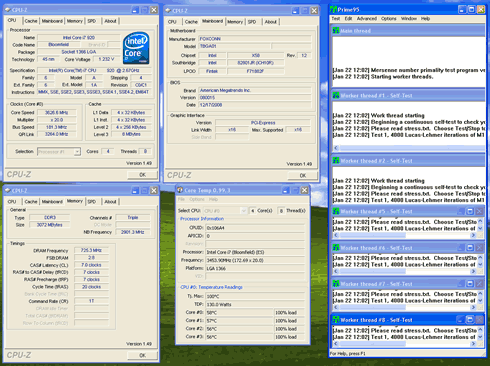Screen dimensions: 490x366
Task: Click the Worker thread #1 horizontal scrollbar
Action: pyautogui.click(x=409, y=148)
